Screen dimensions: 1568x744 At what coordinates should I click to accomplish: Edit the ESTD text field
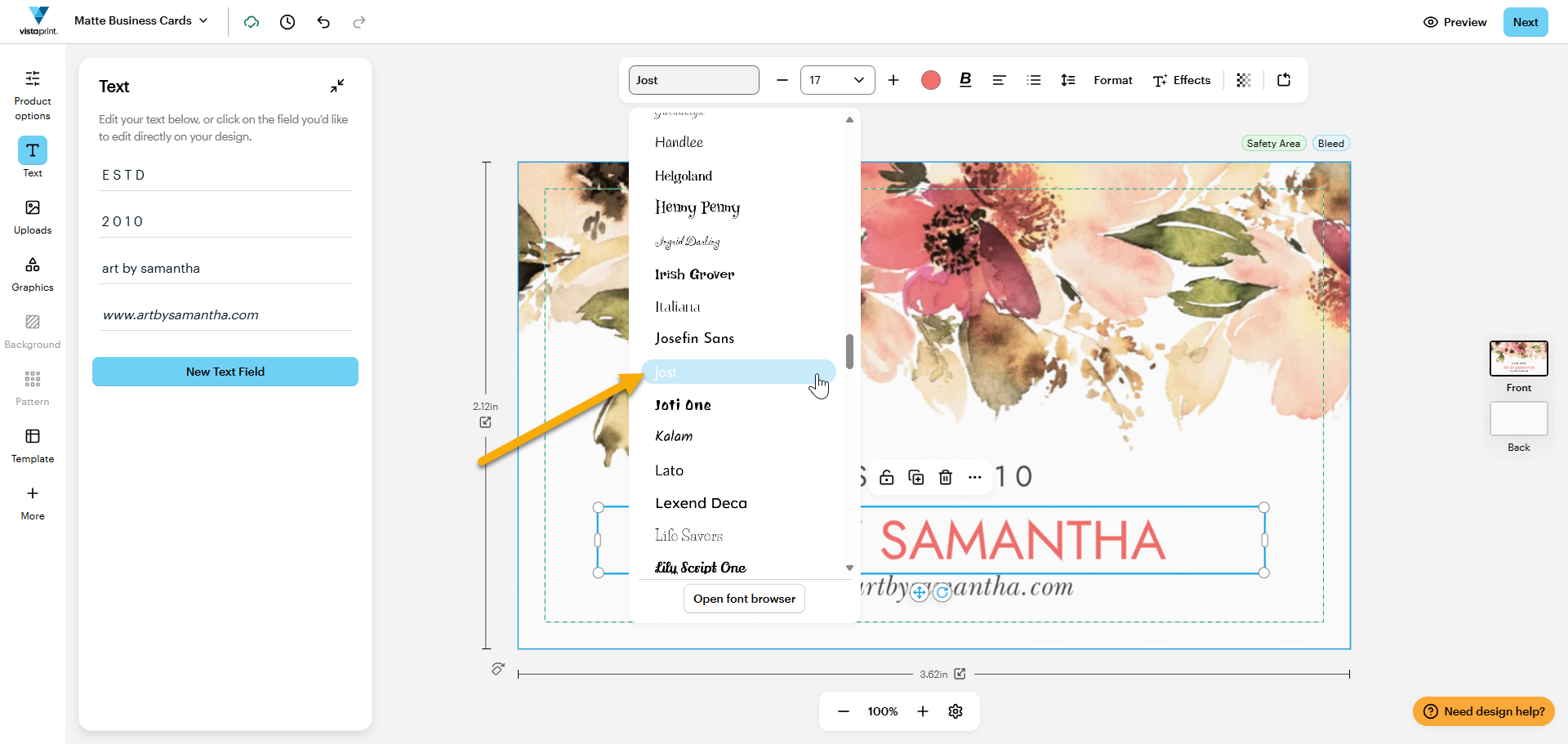225,175
